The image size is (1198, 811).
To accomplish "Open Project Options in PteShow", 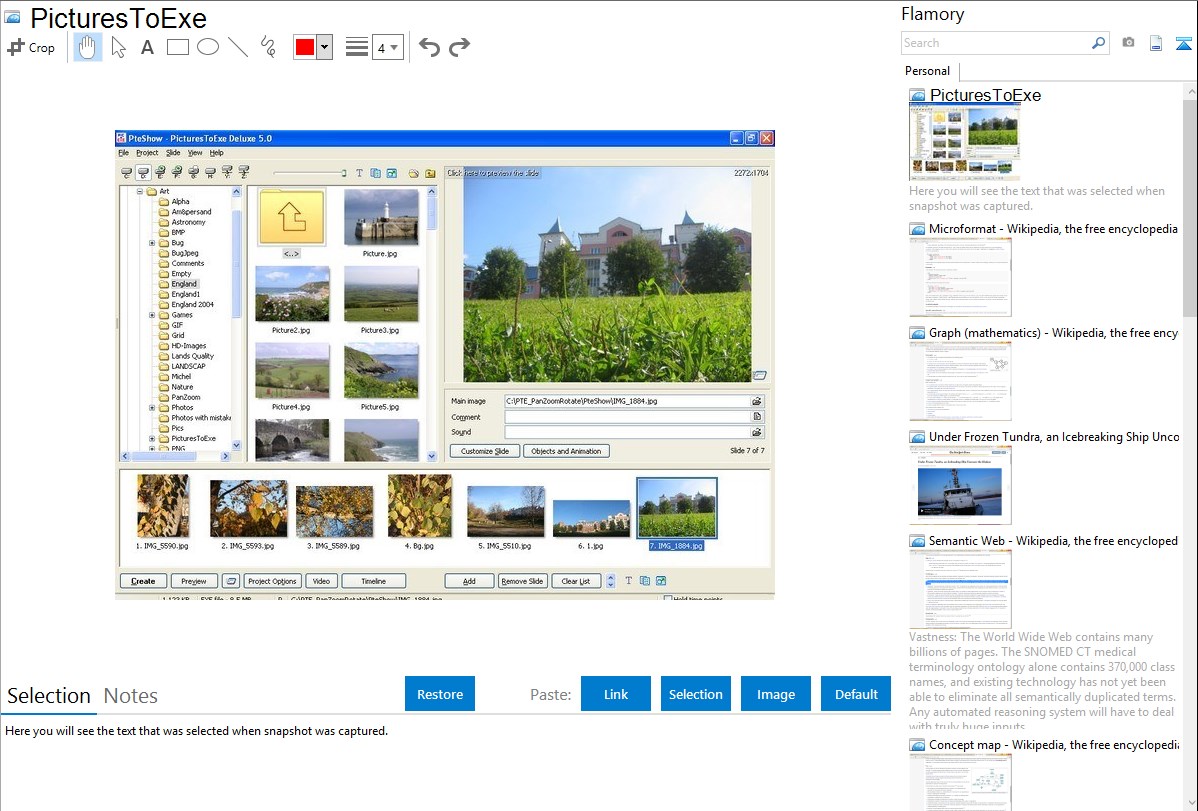I will (x=272, y=581).
